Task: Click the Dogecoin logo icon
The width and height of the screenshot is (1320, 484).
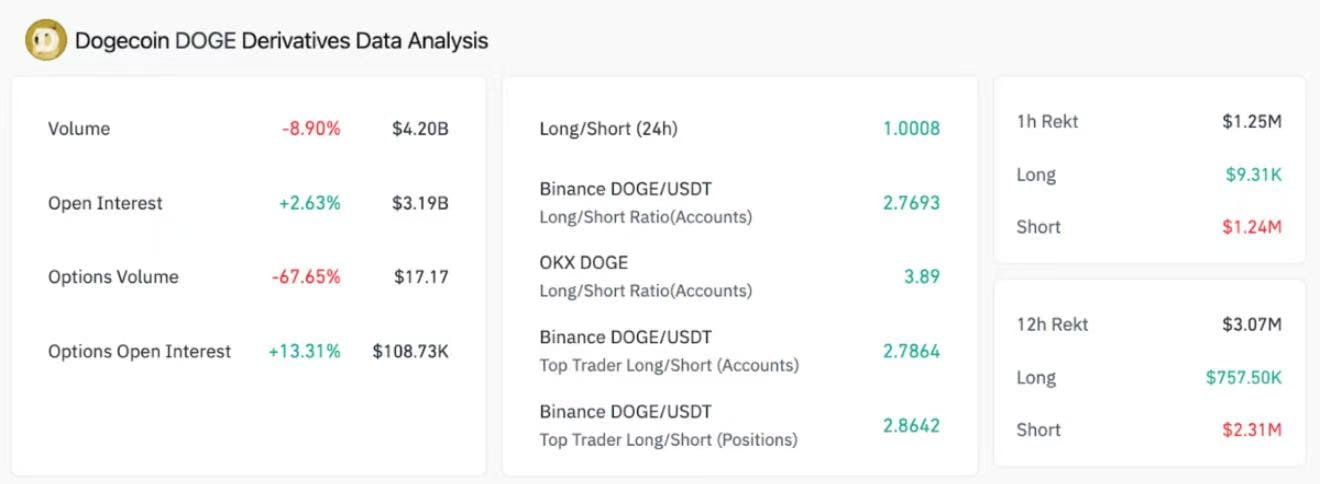Action: coord(46,41)
